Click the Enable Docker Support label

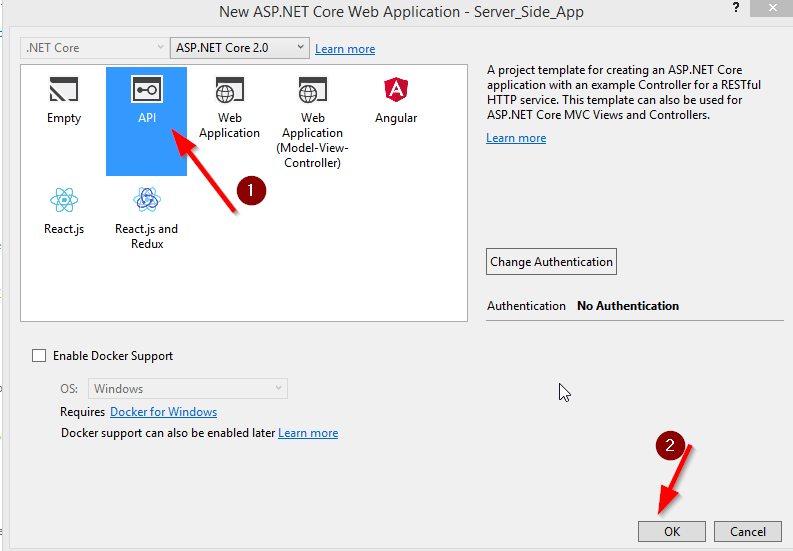113,356
